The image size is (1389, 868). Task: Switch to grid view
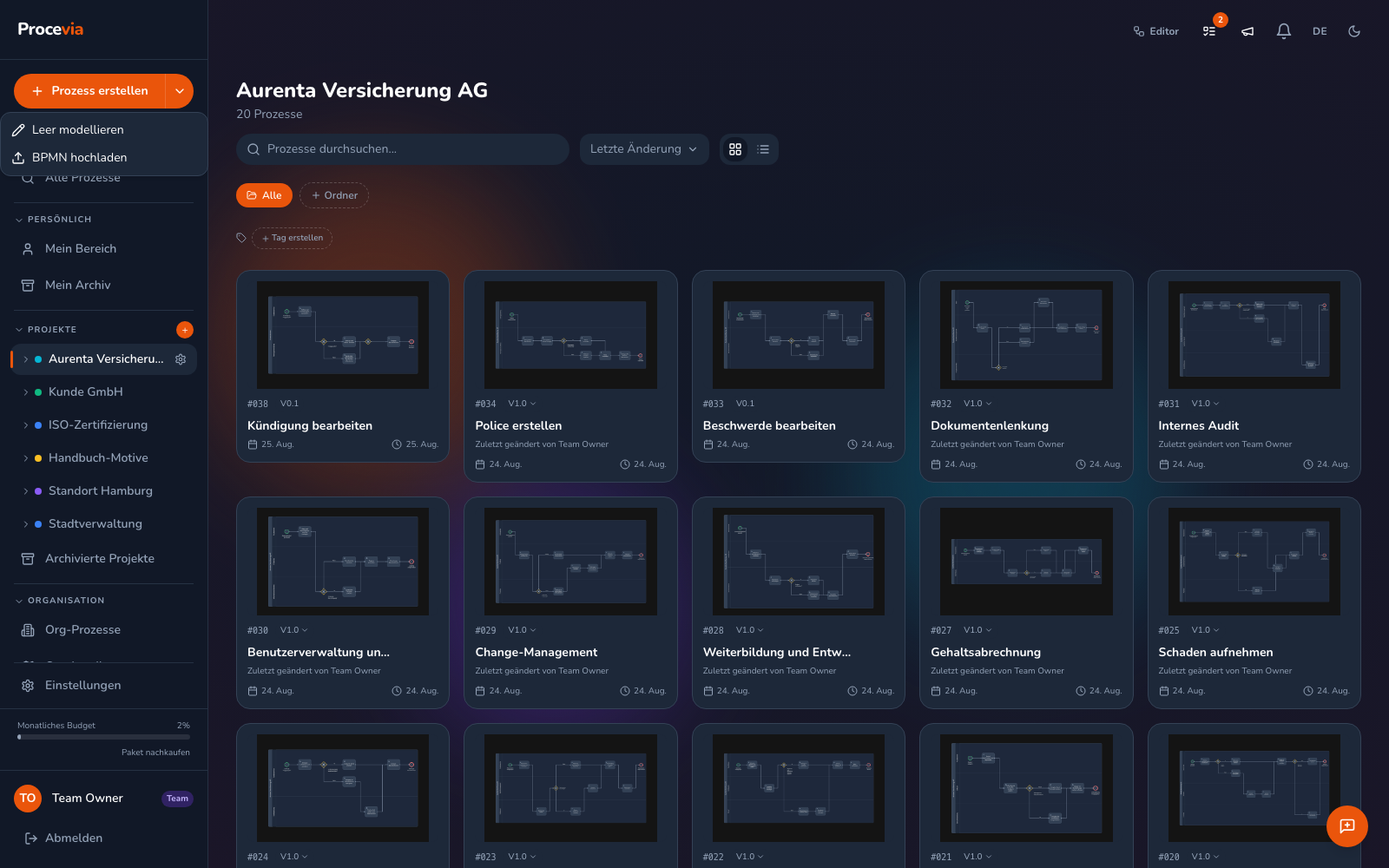click(735, 149)
